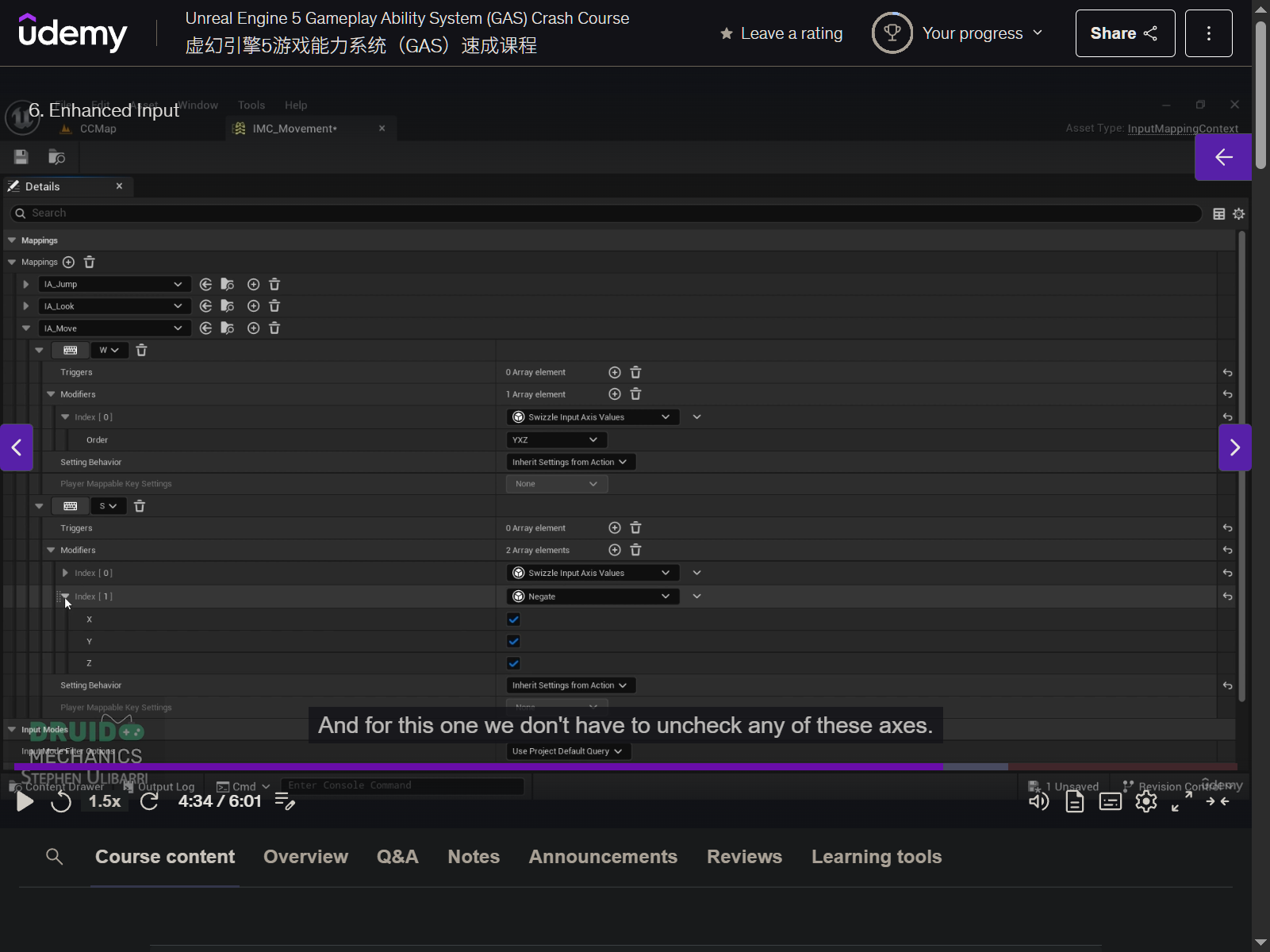This screenshot has width=1270, height=952.
Task: Click Leave a rating
Action: (781, 33)
